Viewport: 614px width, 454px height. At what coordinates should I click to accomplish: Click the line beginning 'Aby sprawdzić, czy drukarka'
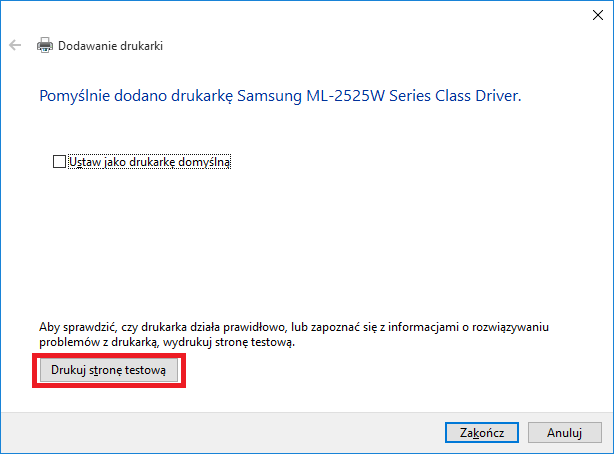click(294, 327)
